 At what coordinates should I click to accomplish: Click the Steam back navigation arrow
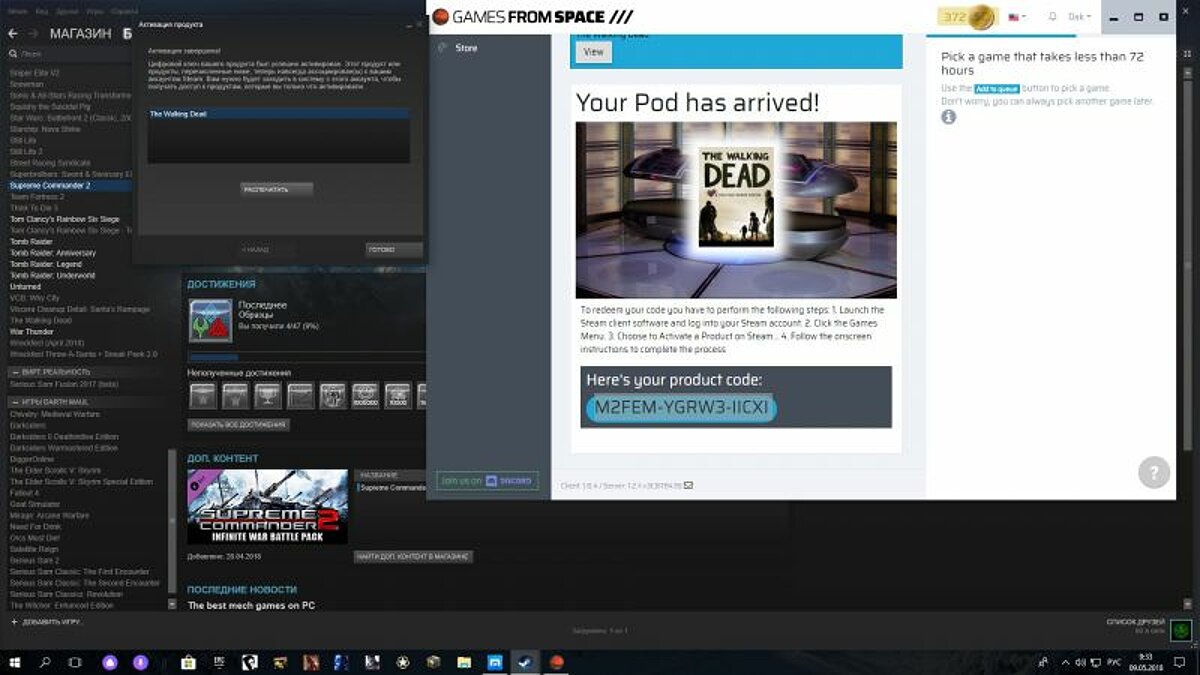coord(13,34)
